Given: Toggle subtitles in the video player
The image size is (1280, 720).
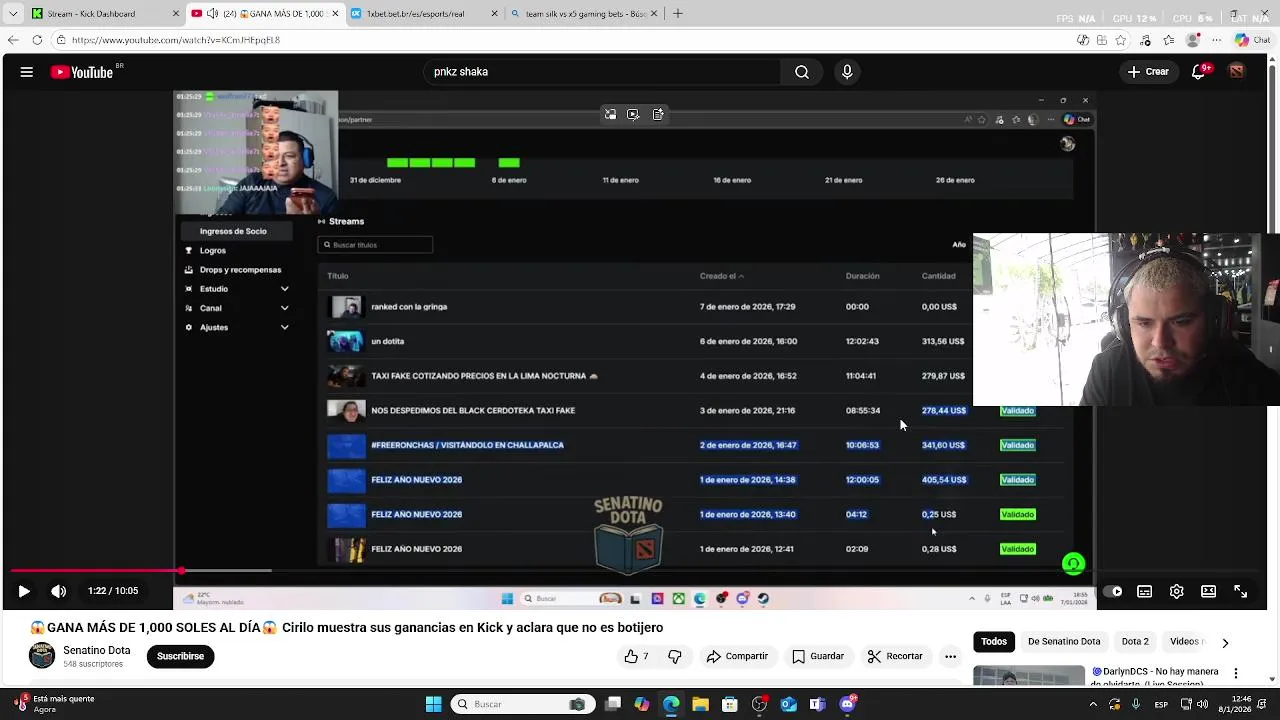Looking at the screenshot, I should pos(1144,591).
